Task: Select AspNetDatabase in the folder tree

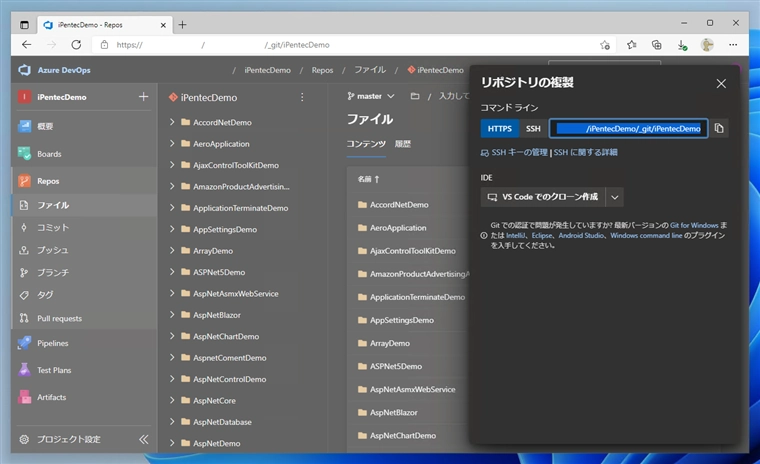Action: click(x=222, y=422)
